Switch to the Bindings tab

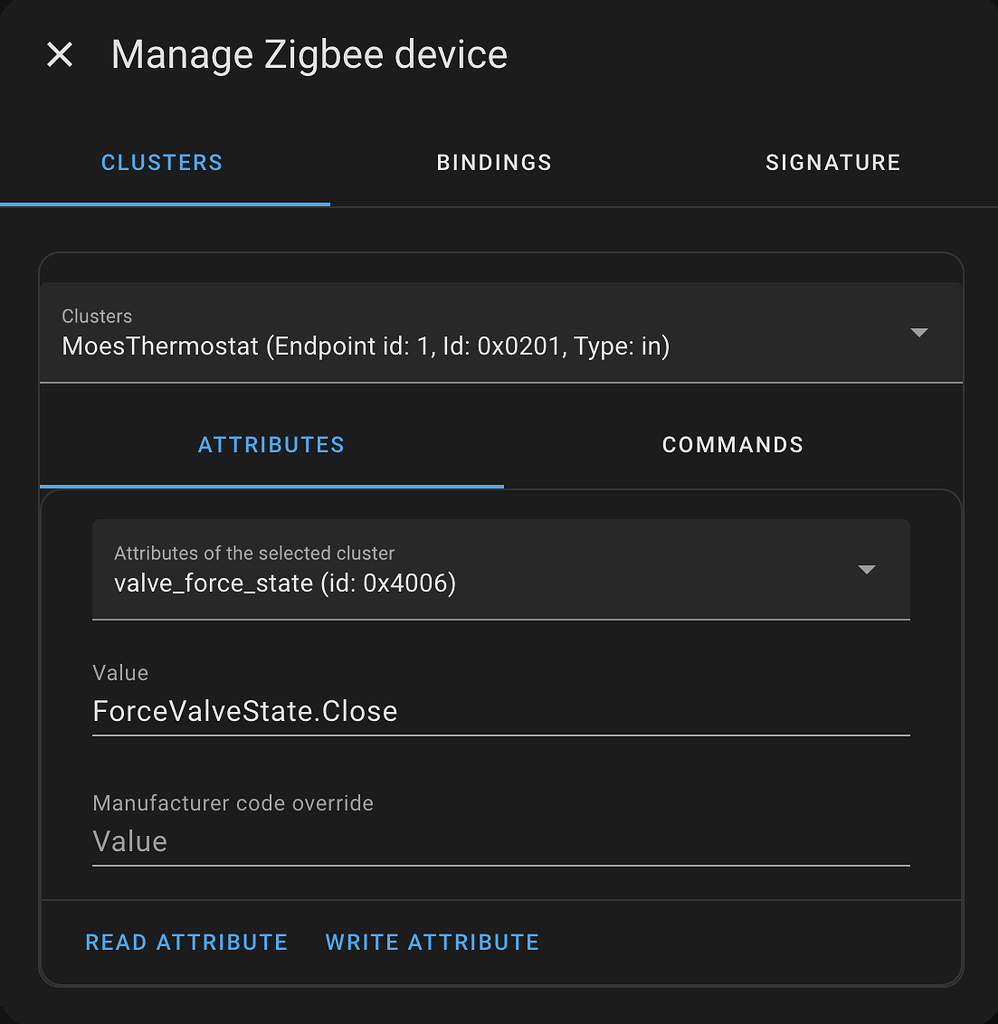[x=493, y=162]
